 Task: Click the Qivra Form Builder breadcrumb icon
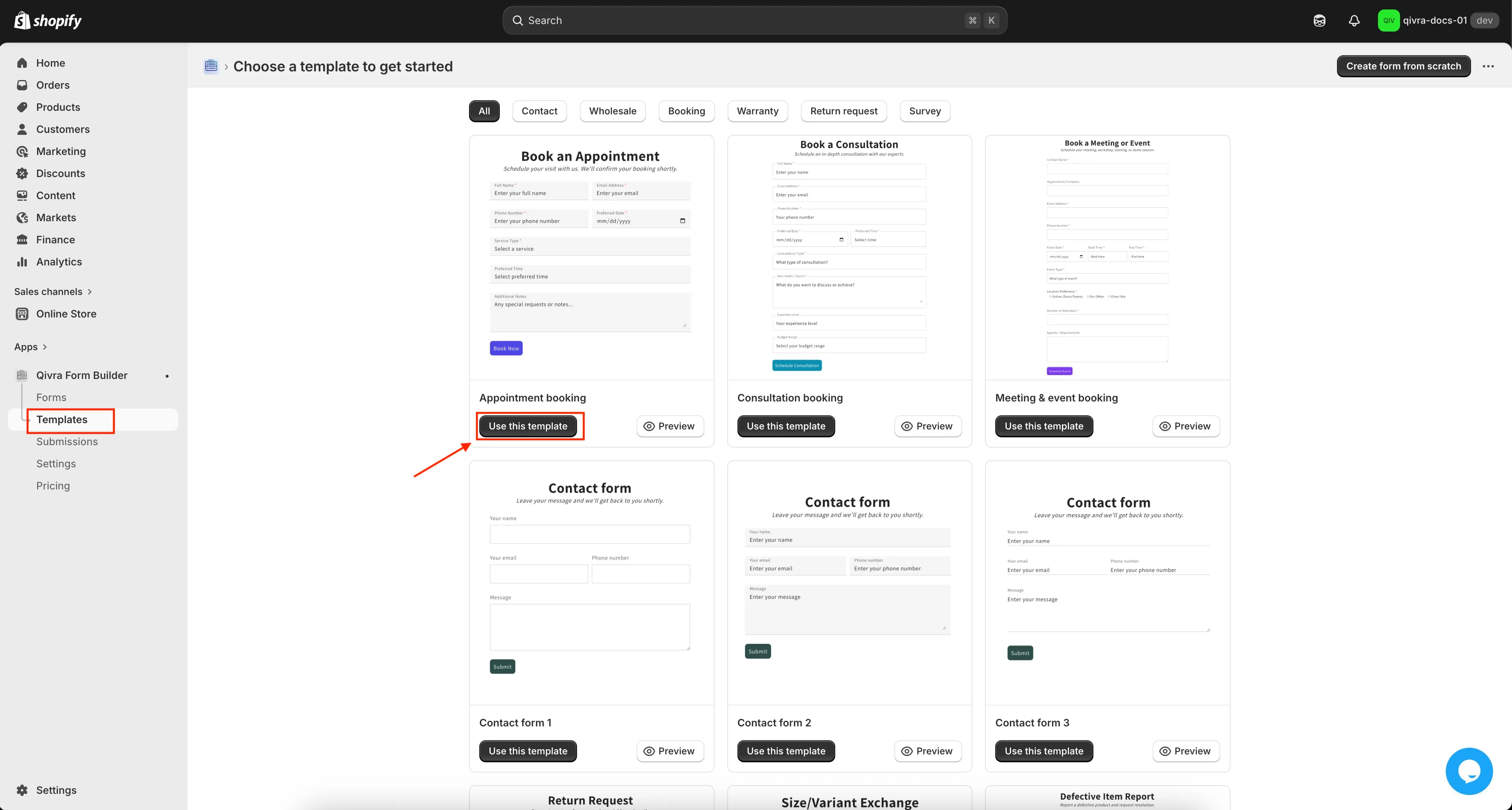point(211,66)
